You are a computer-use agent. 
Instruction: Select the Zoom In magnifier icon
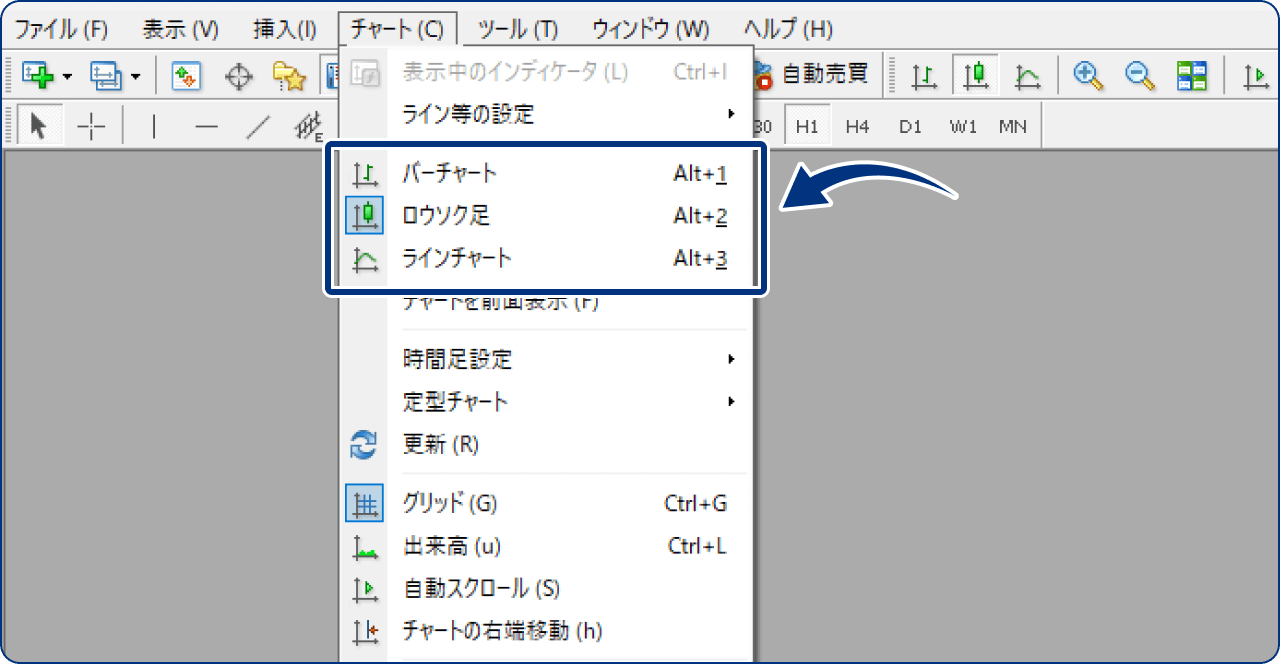(x=1088, y=74)
